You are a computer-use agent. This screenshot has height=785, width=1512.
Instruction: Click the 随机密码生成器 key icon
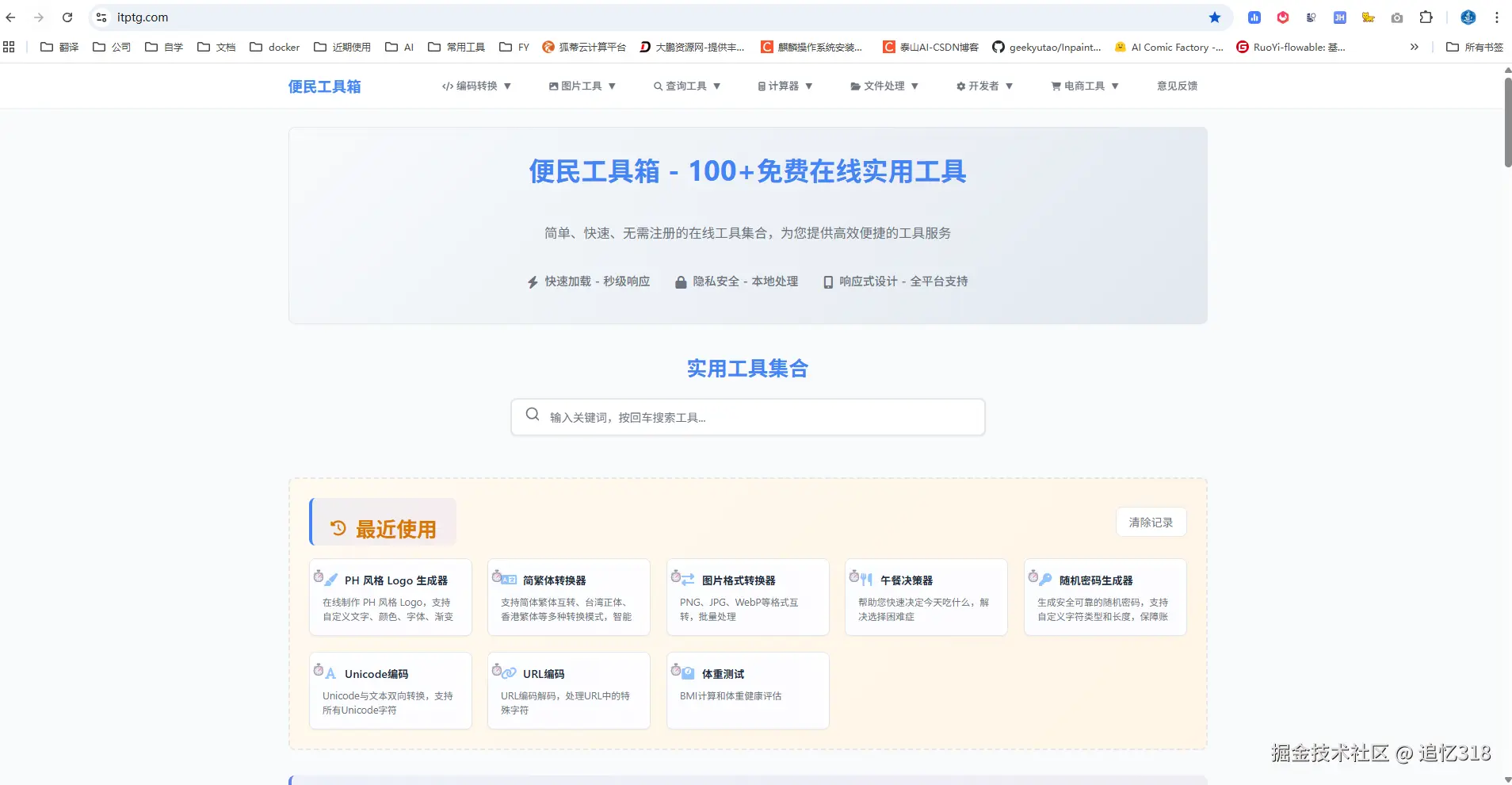pos(1046,580)
